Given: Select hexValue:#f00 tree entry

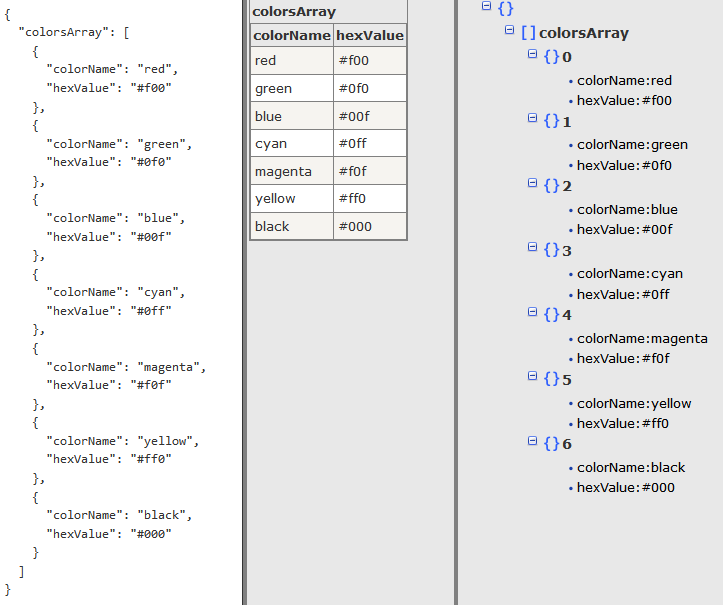Looking at the screenshot, I should (624, 100).
